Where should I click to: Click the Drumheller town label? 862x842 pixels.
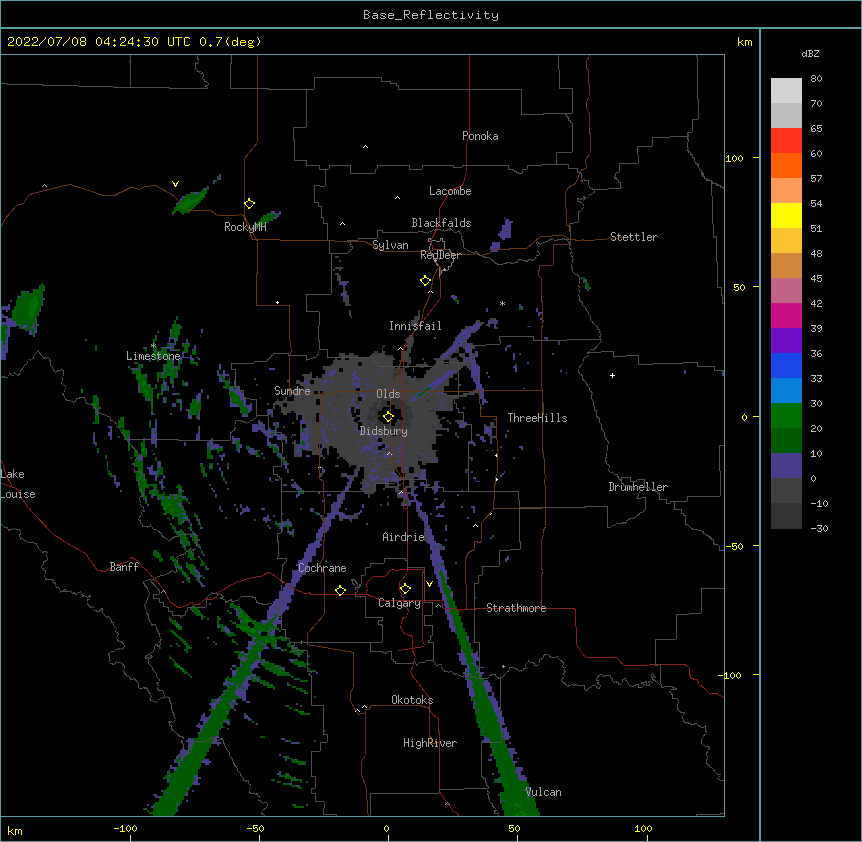[x=638, y=487]
